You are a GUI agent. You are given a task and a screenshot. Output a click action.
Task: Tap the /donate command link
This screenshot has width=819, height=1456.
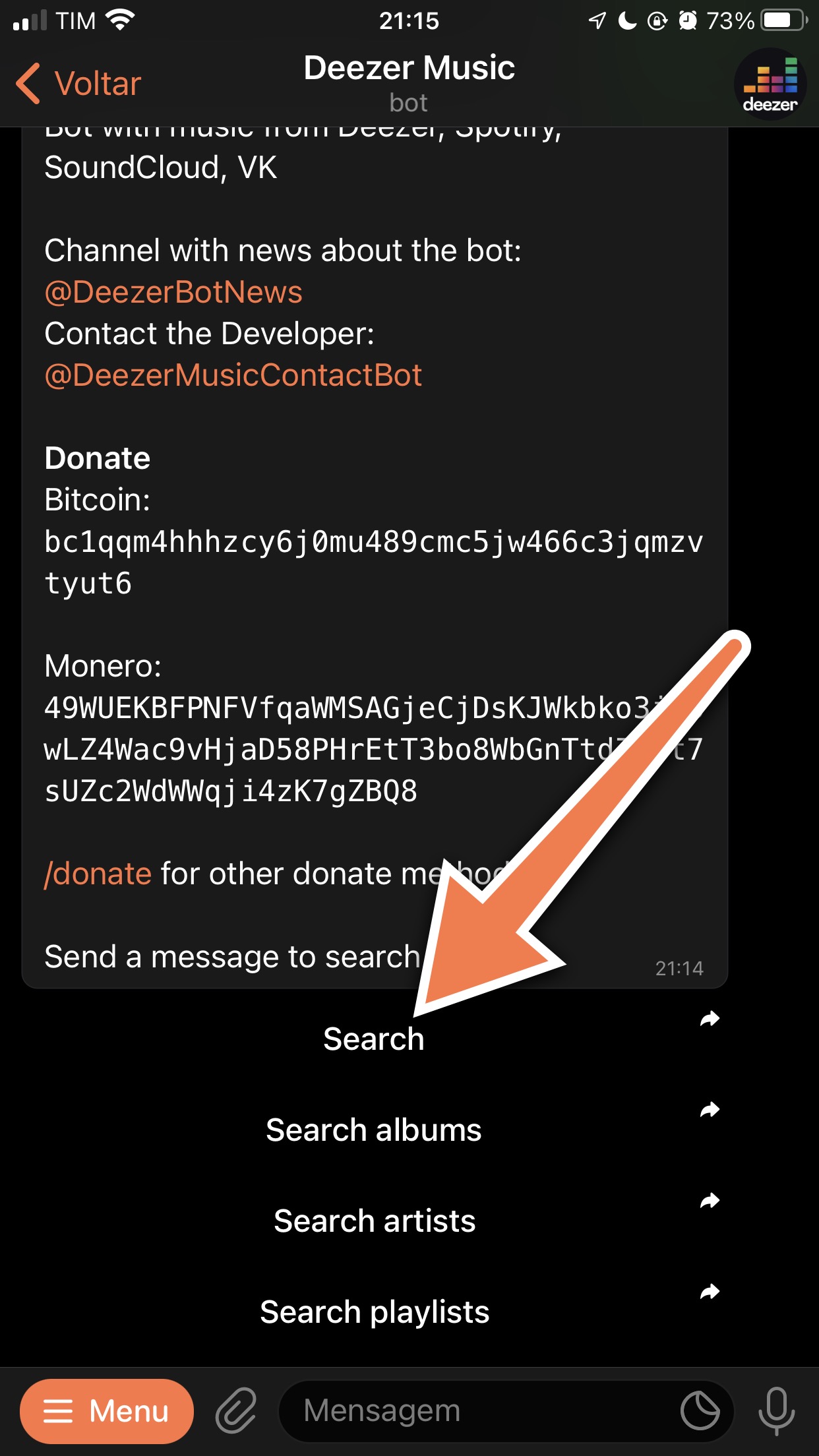click(98, 874)
